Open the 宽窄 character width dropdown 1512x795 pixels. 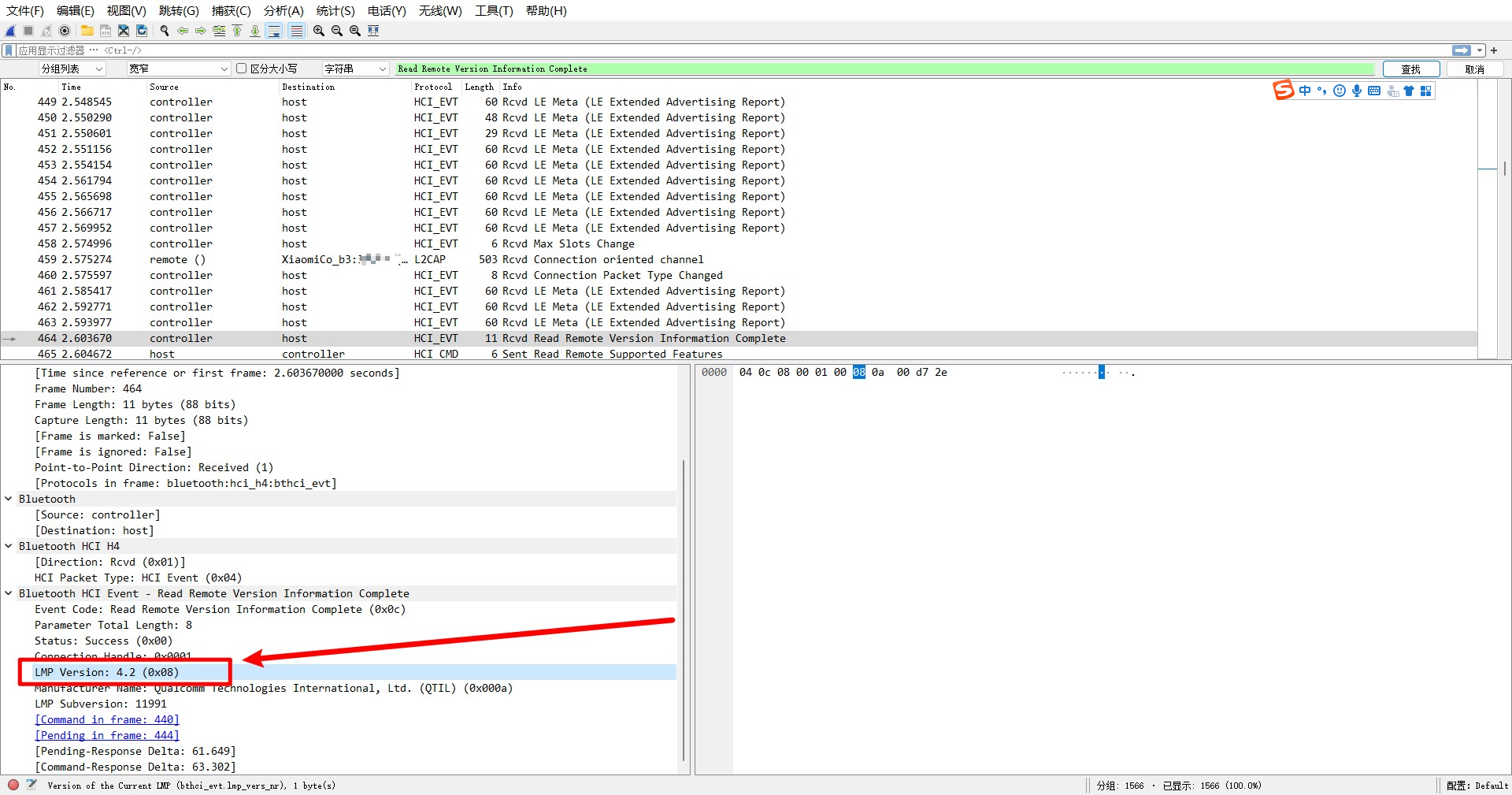[179, 69]
